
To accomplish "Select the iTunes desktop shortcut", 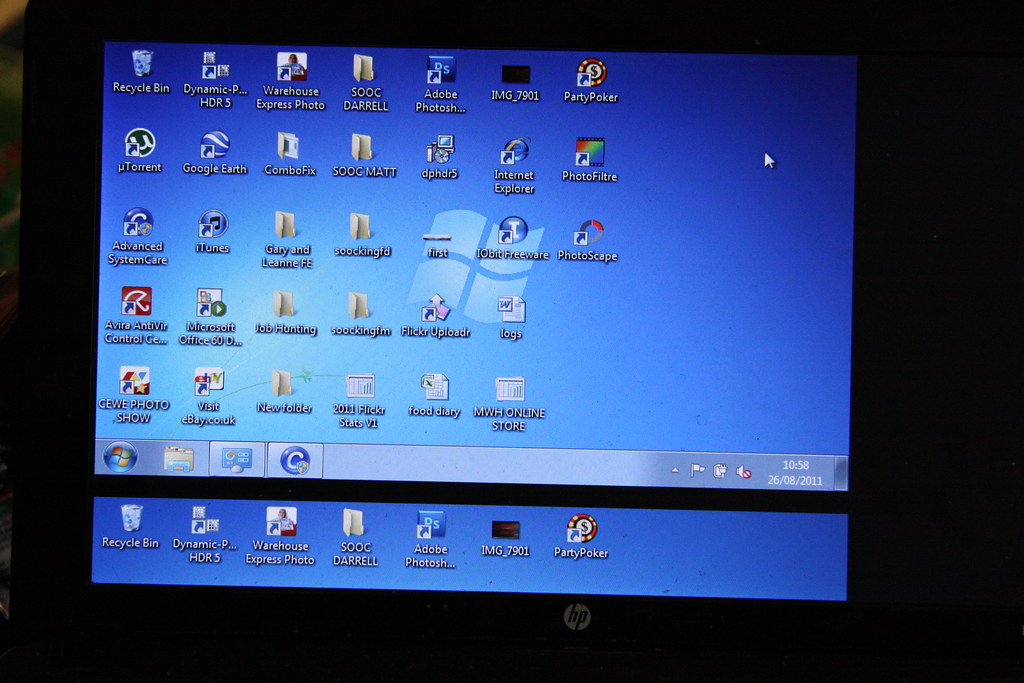I will click(213, 224).
